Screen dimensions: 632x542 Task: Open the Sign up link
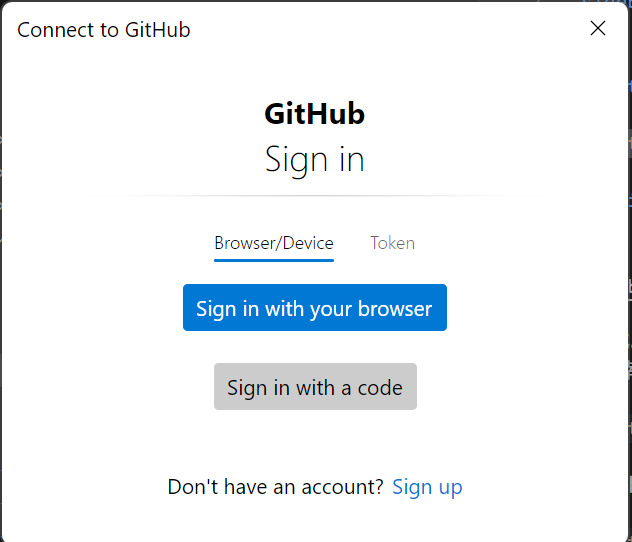(427, 487)
